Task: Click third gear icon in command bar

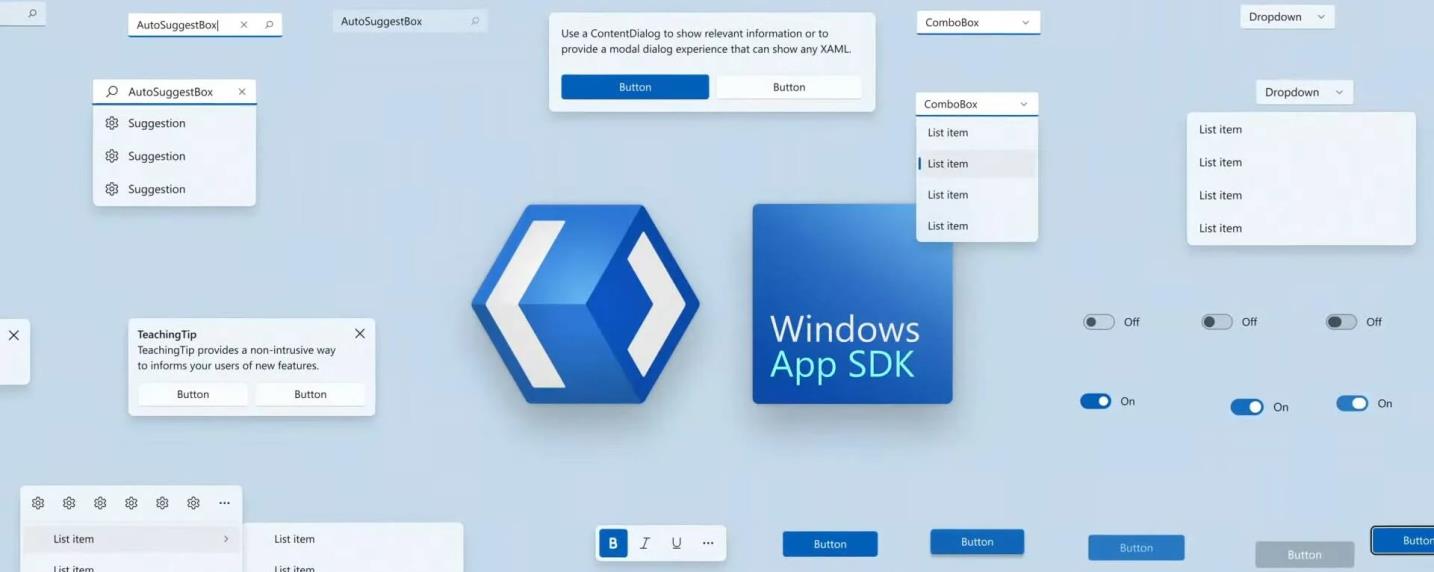Action: point(100,503)
